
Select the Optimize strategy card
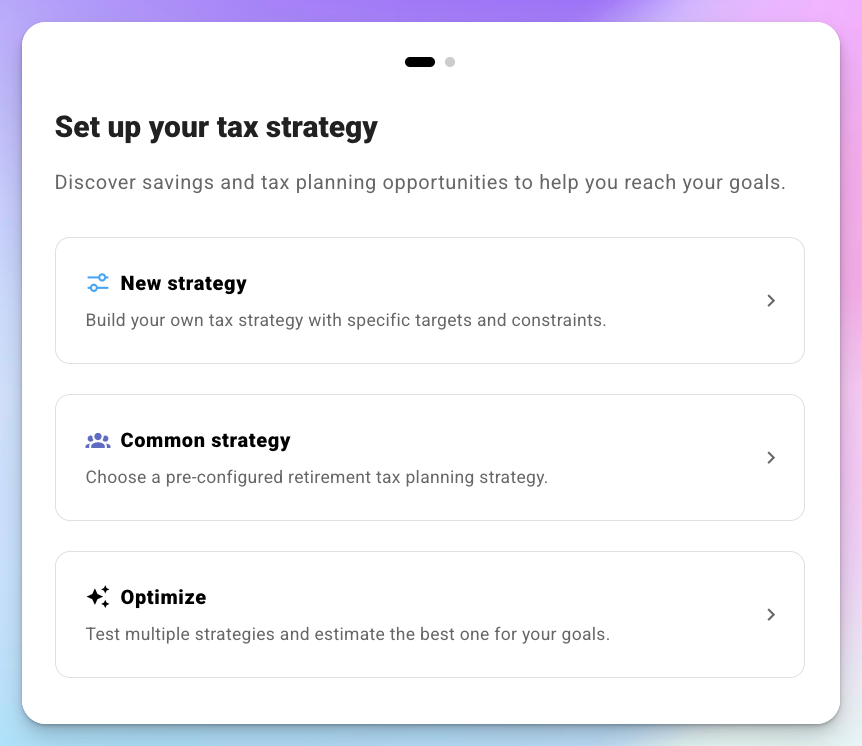coord(430,614)
